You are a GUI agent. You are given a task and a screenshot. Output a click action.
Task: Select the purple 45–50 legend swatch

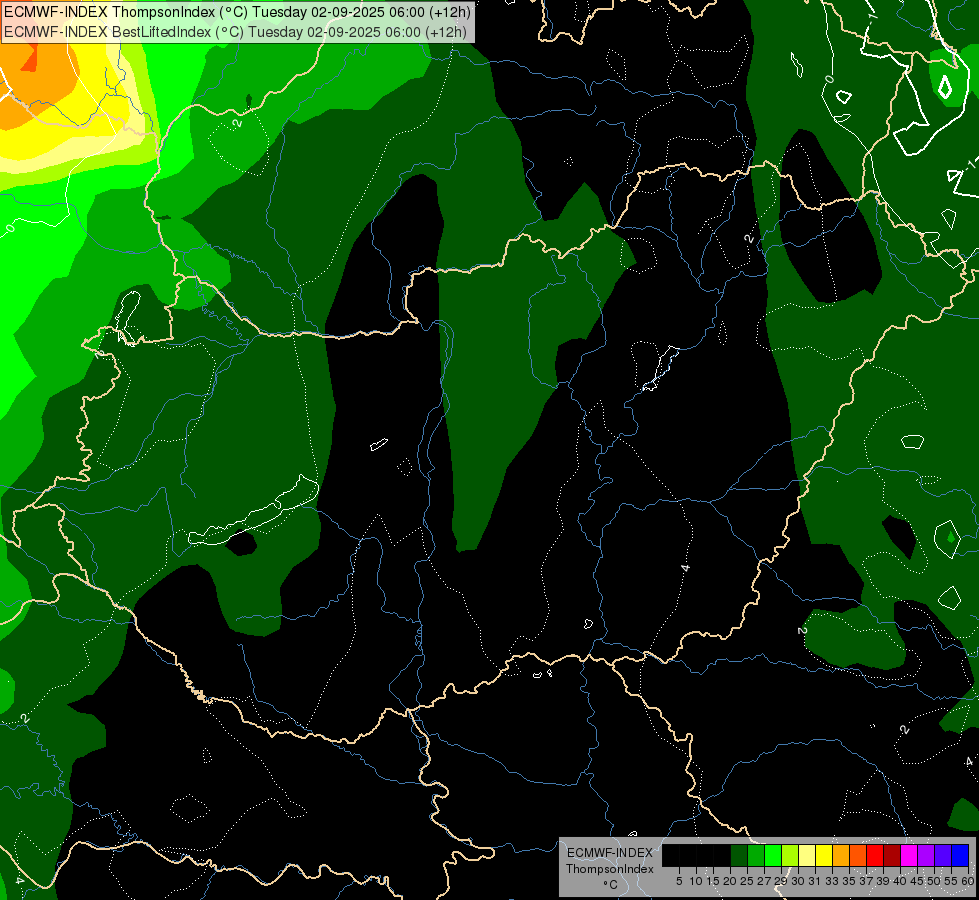coord(926,855)
